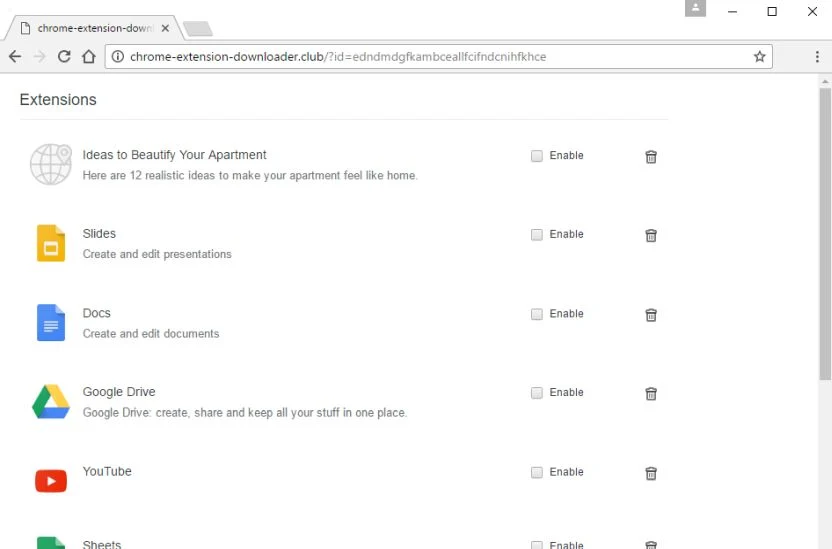Delete the Google Drive extension

[651, 393]
